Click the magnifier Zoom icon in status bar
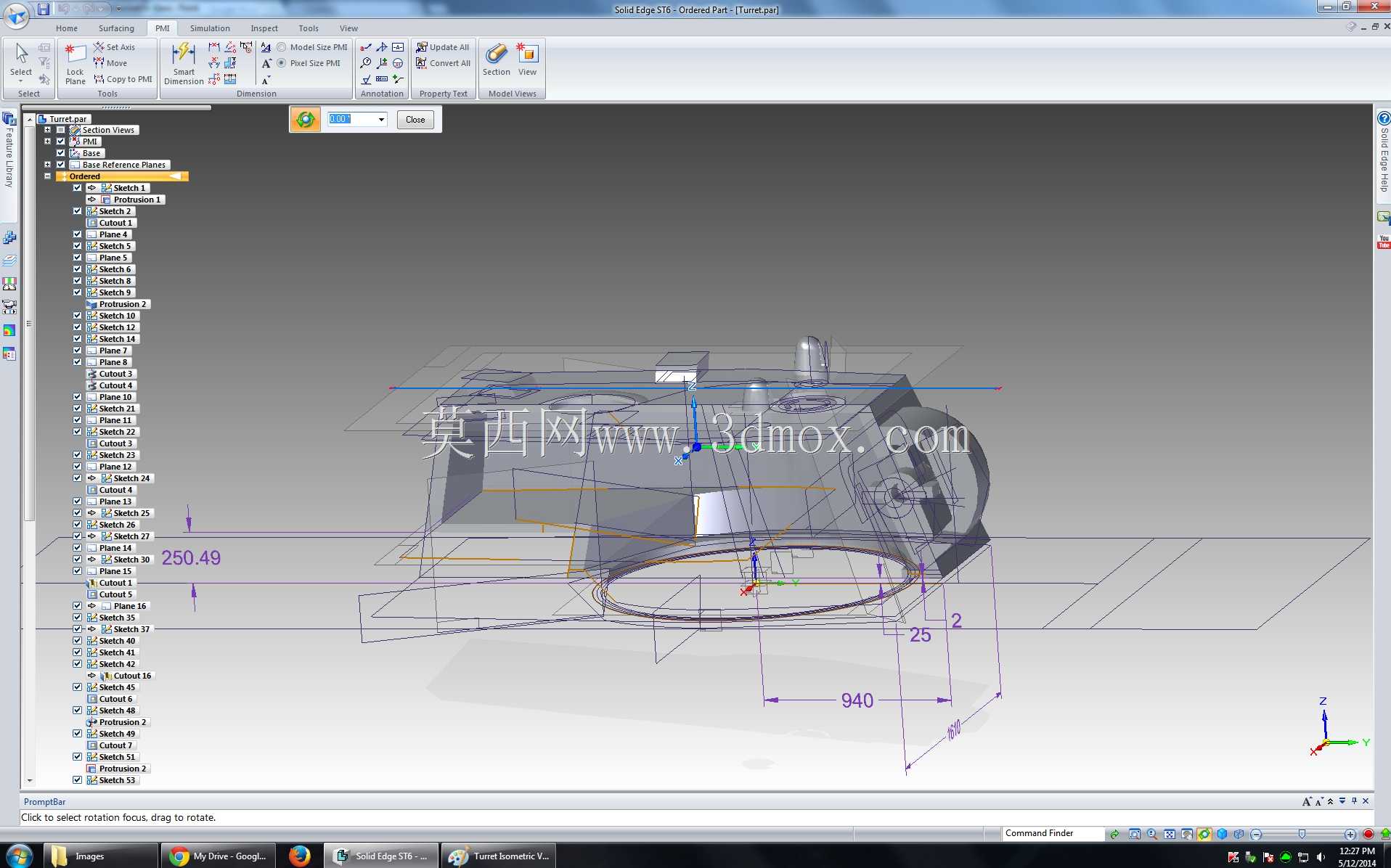The height and width of the screenshot is (868, 1391). click(x=1152, y=834)
